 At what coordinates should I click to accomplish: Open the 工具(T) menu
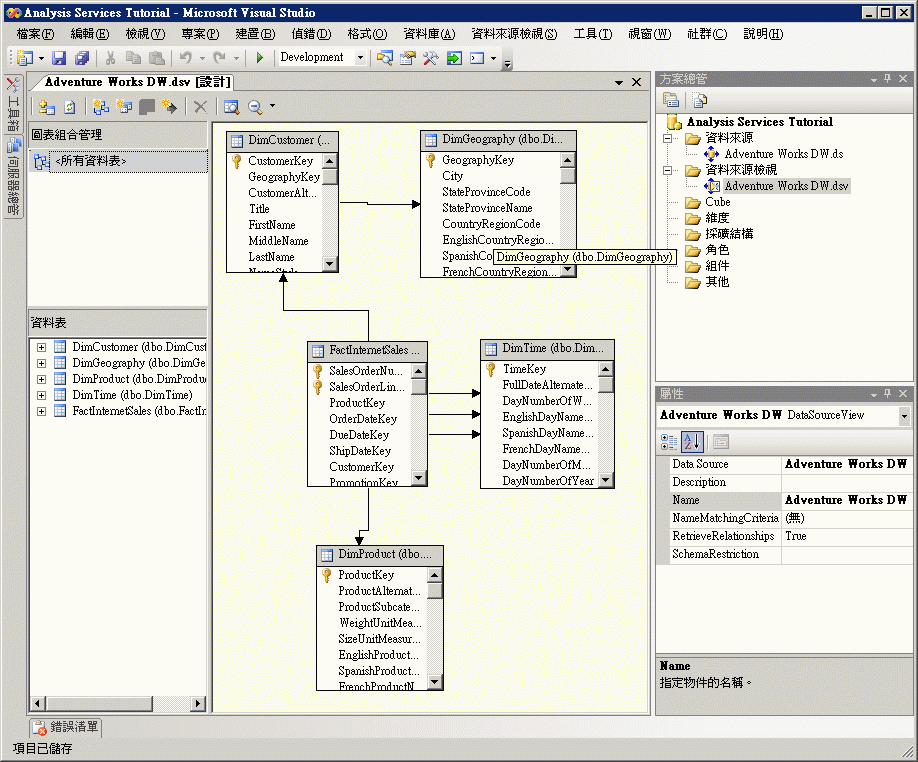tap(592, 34)
